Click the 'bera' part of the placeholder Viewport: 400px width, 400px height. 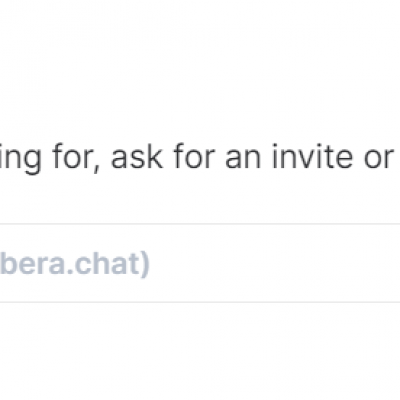[32, 264]
